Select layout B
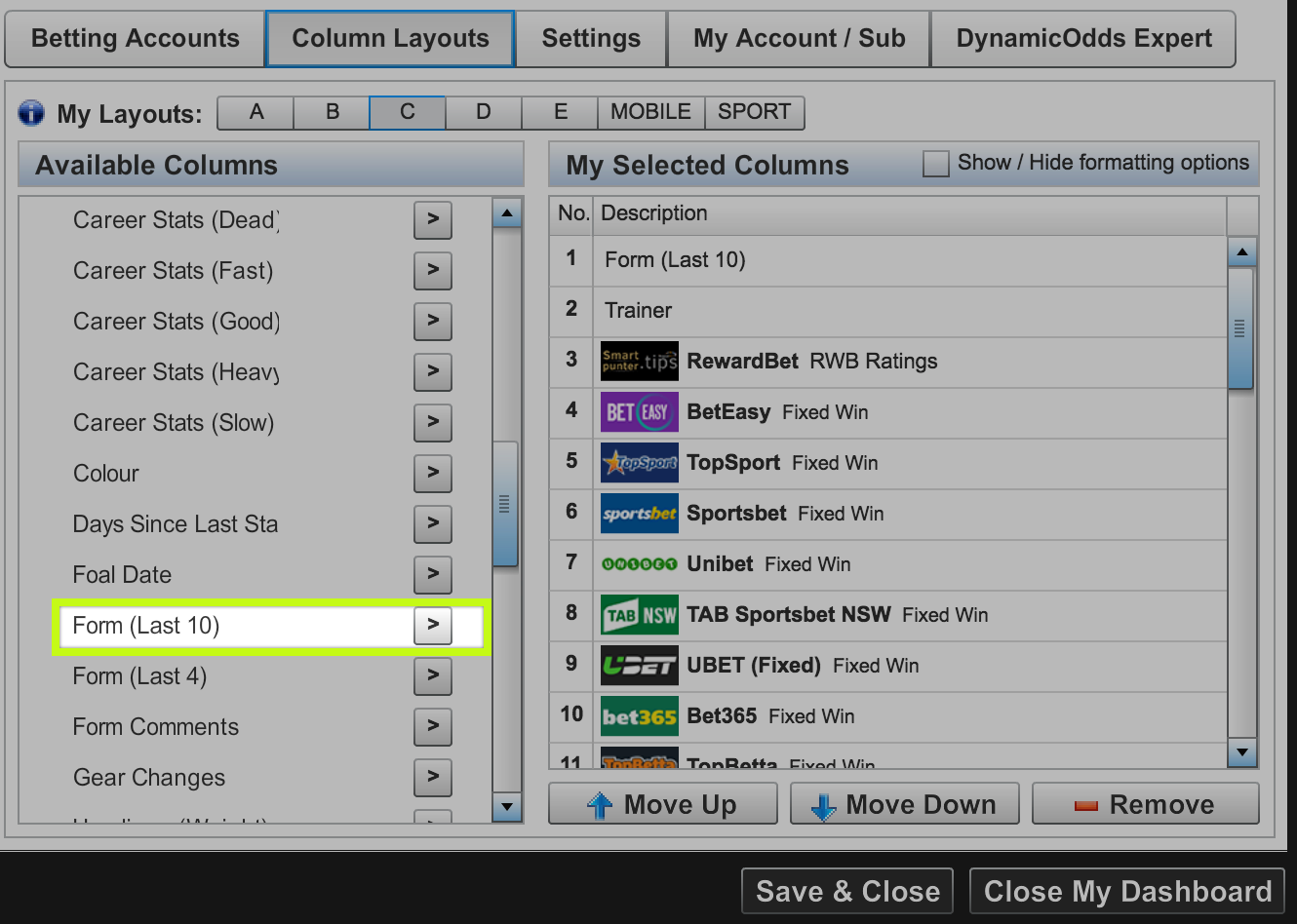This screenshot has height=924, width=1297. coord(332,112)
